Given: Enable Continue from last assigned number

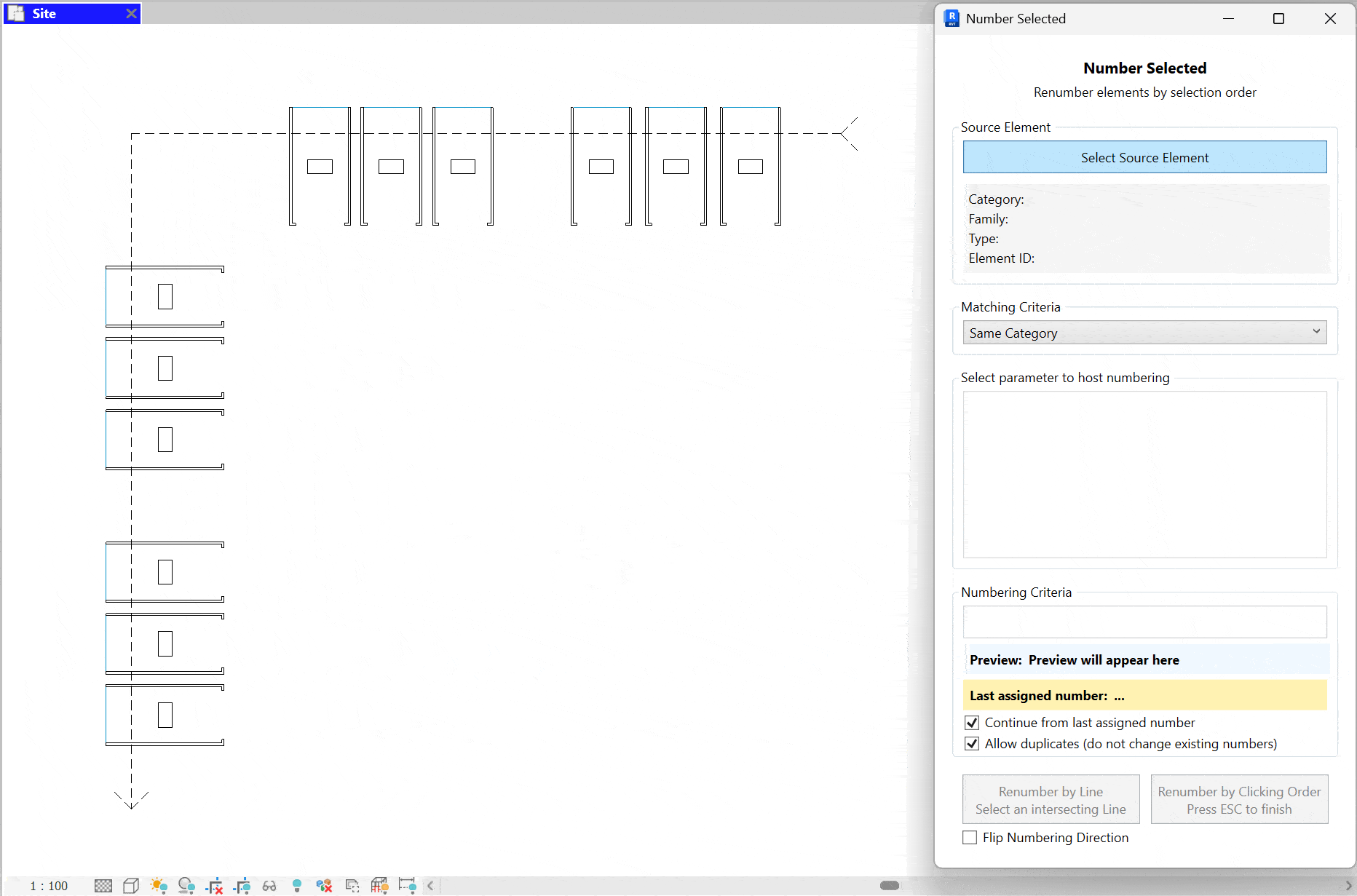Looking at the screenshot, I should 973,722.
